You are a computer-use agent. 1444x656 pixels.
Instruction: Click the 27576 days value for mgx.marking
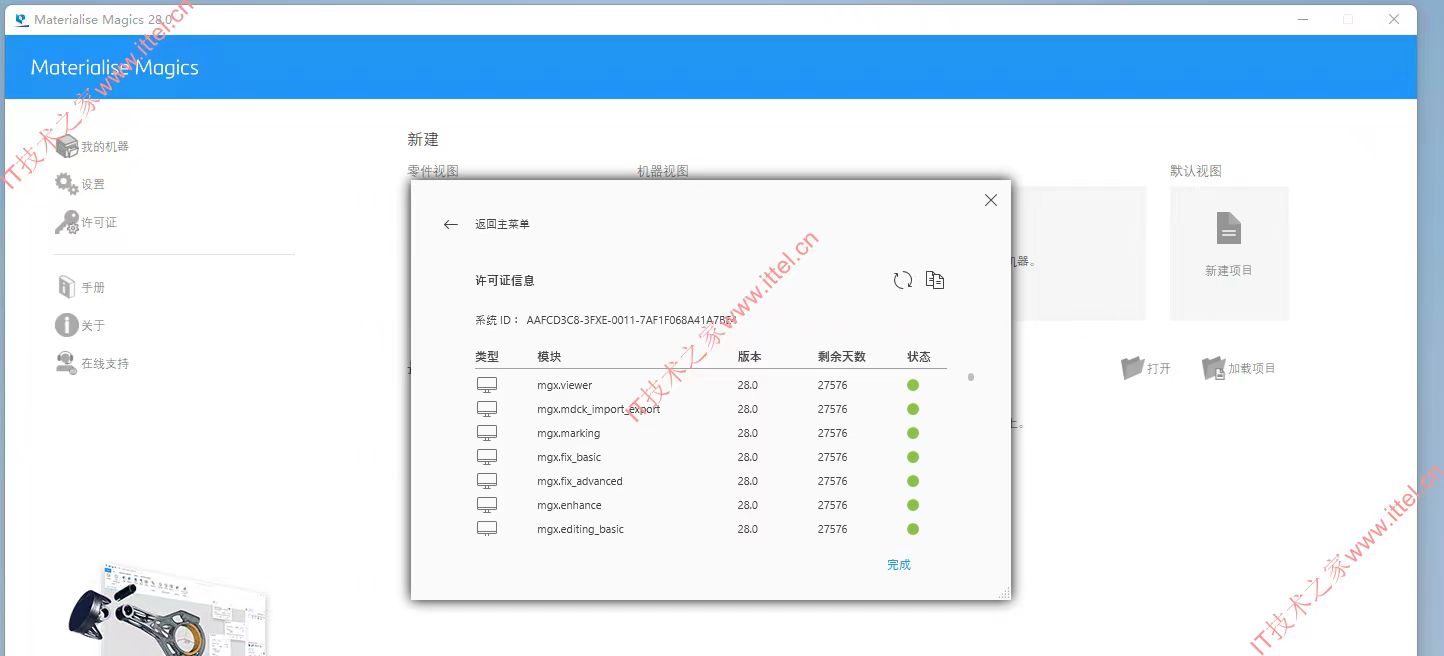point(832,433)
